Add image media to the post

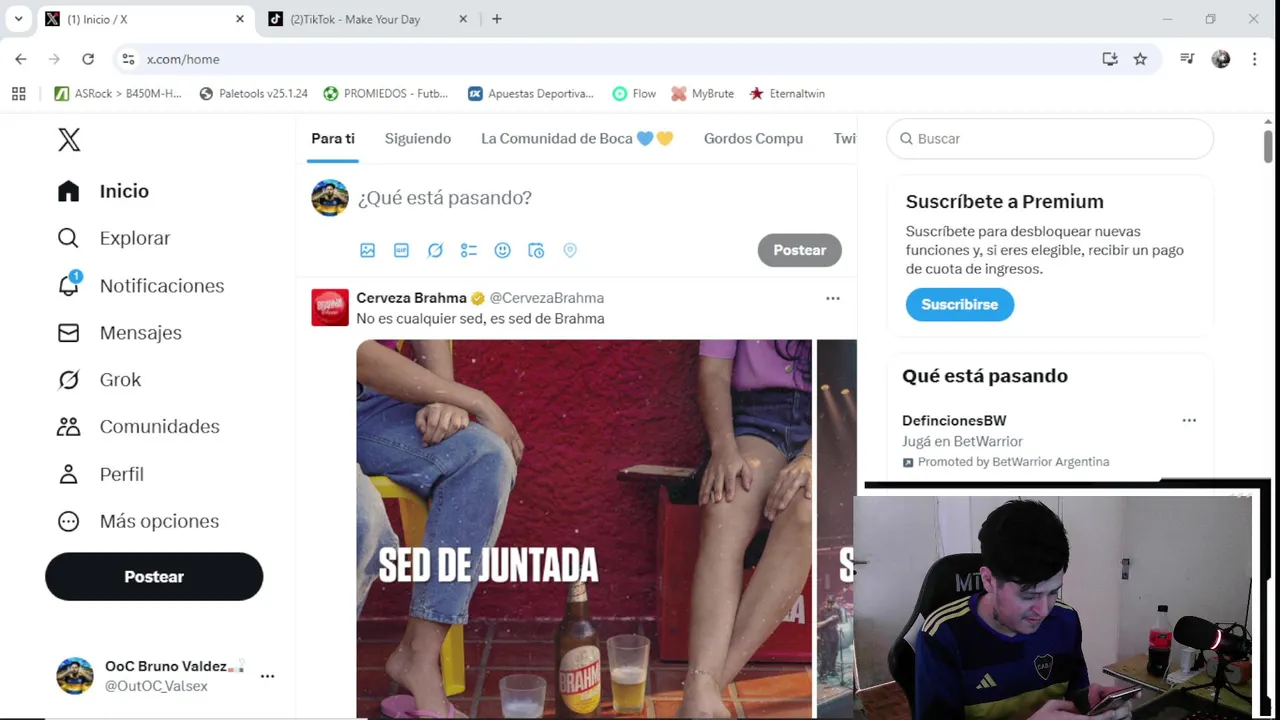[368, 251]
